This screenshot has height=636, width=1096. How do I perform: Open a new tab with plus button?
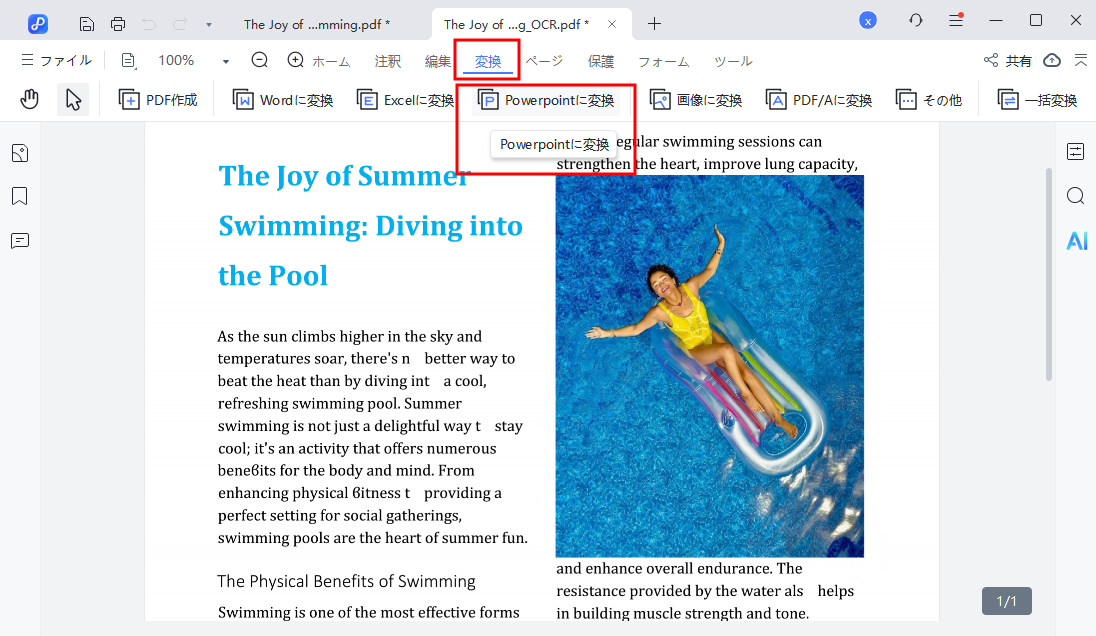coord(654,23)
